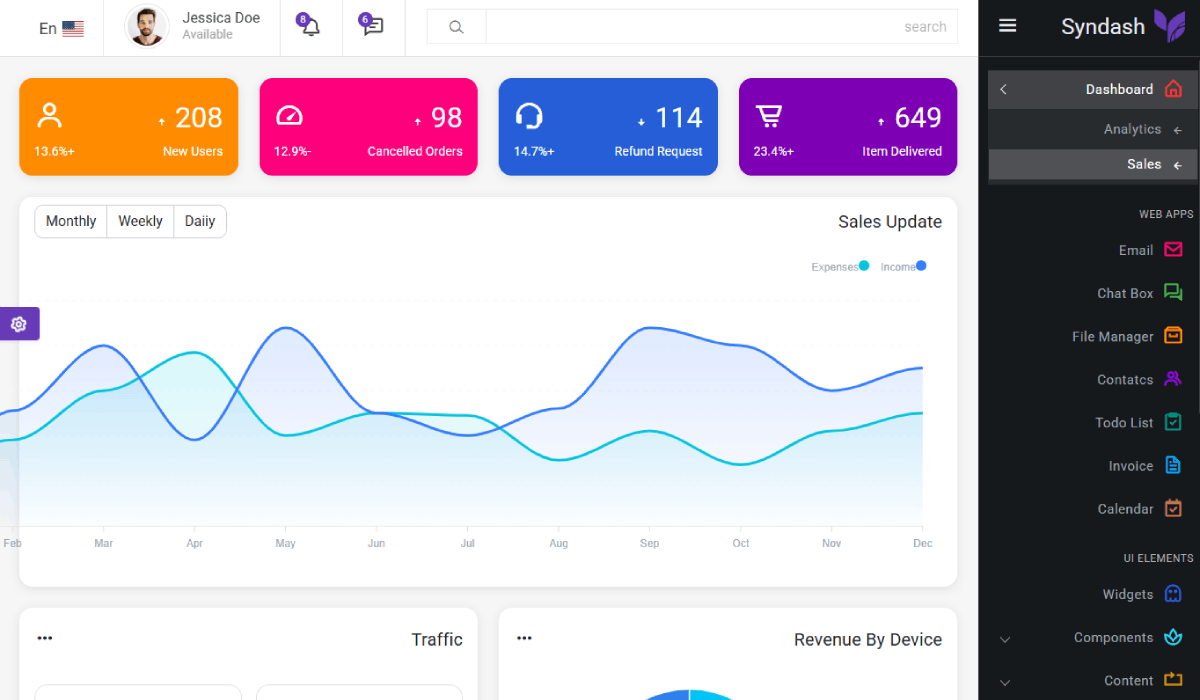Expand the Components submenu chevron
The image size is (1200, 700).
(1006, 639)
